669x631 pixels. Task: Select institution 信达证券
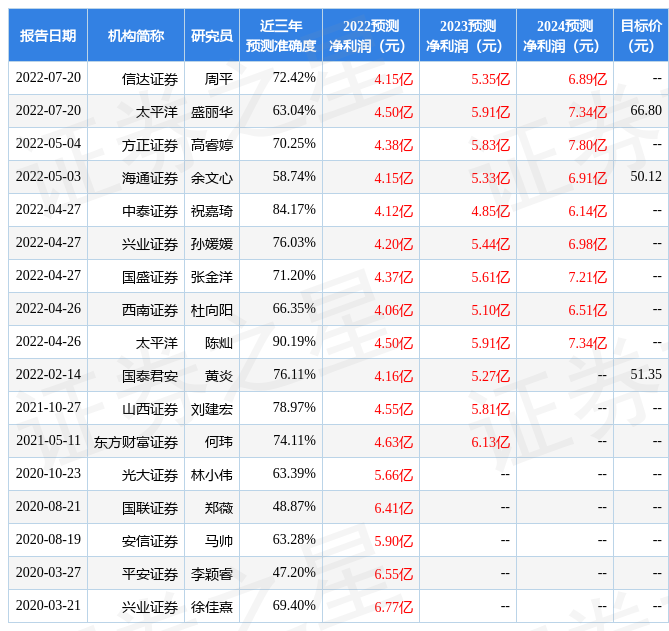[x=150, y=79]
